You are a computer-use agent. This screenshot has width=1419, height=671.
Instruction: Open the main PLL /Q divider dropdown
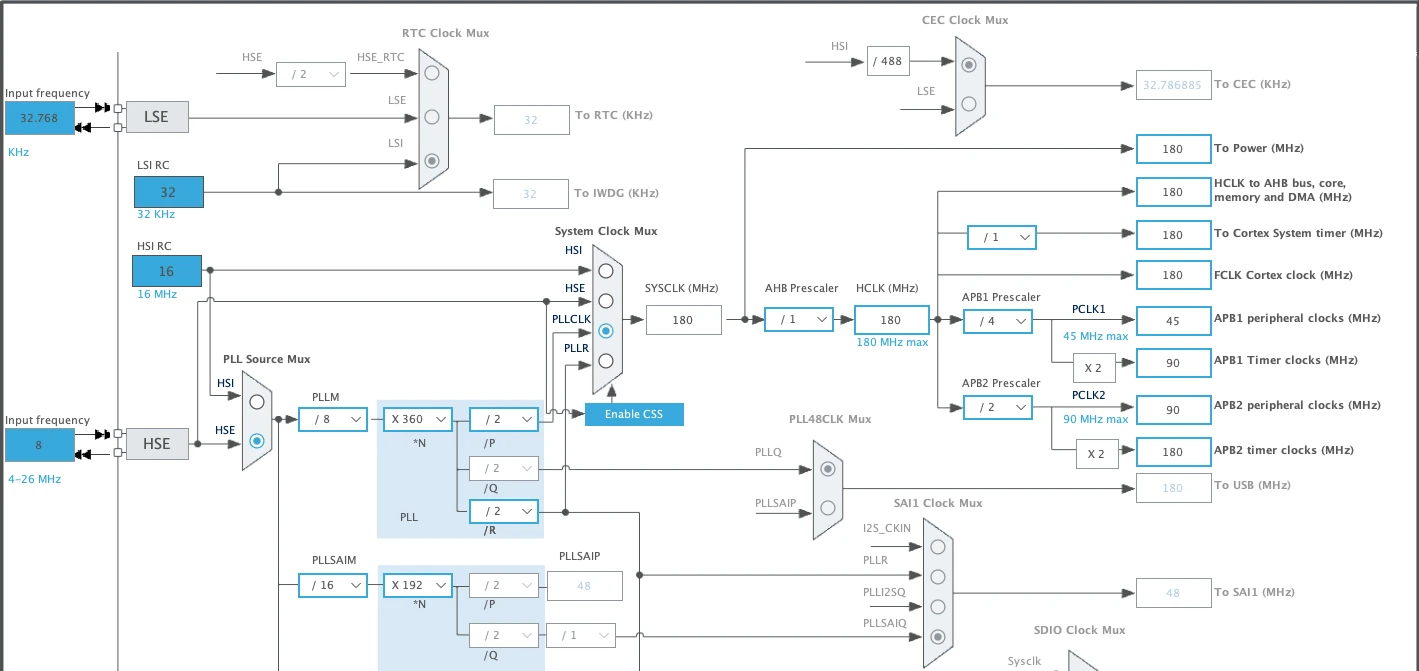[x=505, y=468]
